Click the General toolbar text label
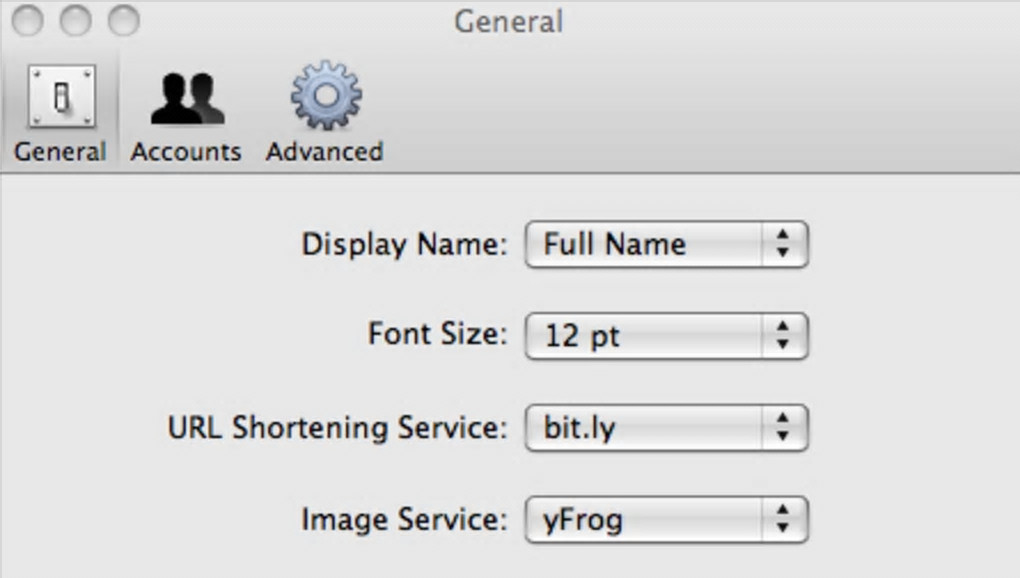Image resolution: width=1020 pixels, height=578 pixels. pos(60,152)
